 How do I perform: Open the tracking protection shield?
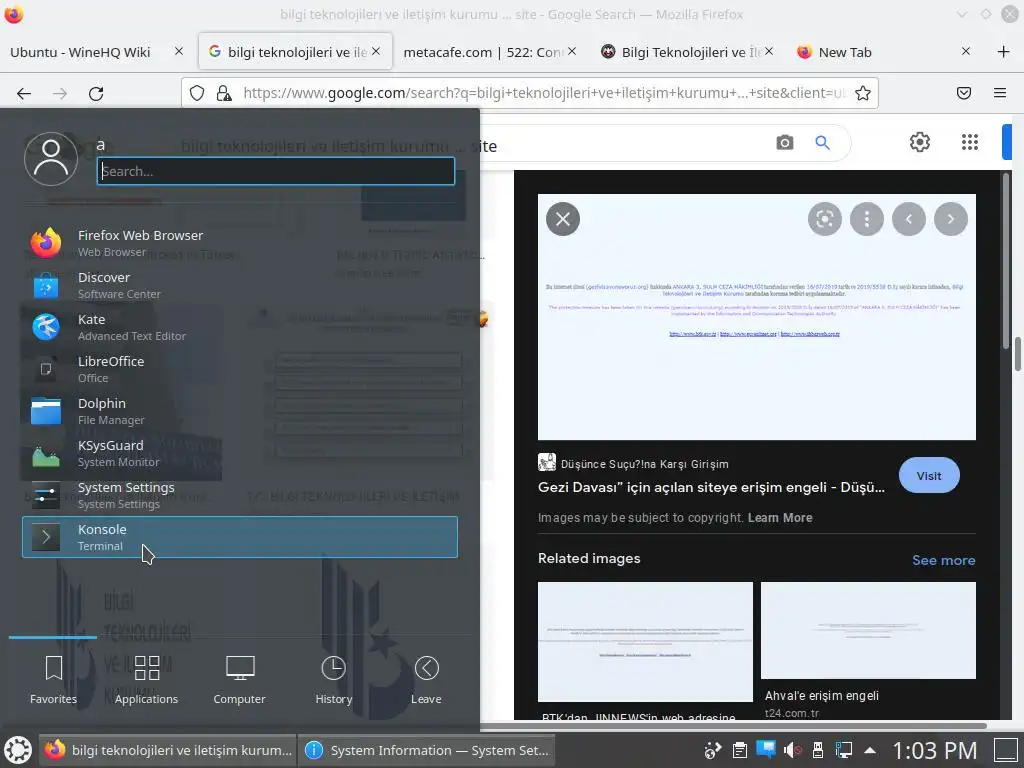click(197, 93)
